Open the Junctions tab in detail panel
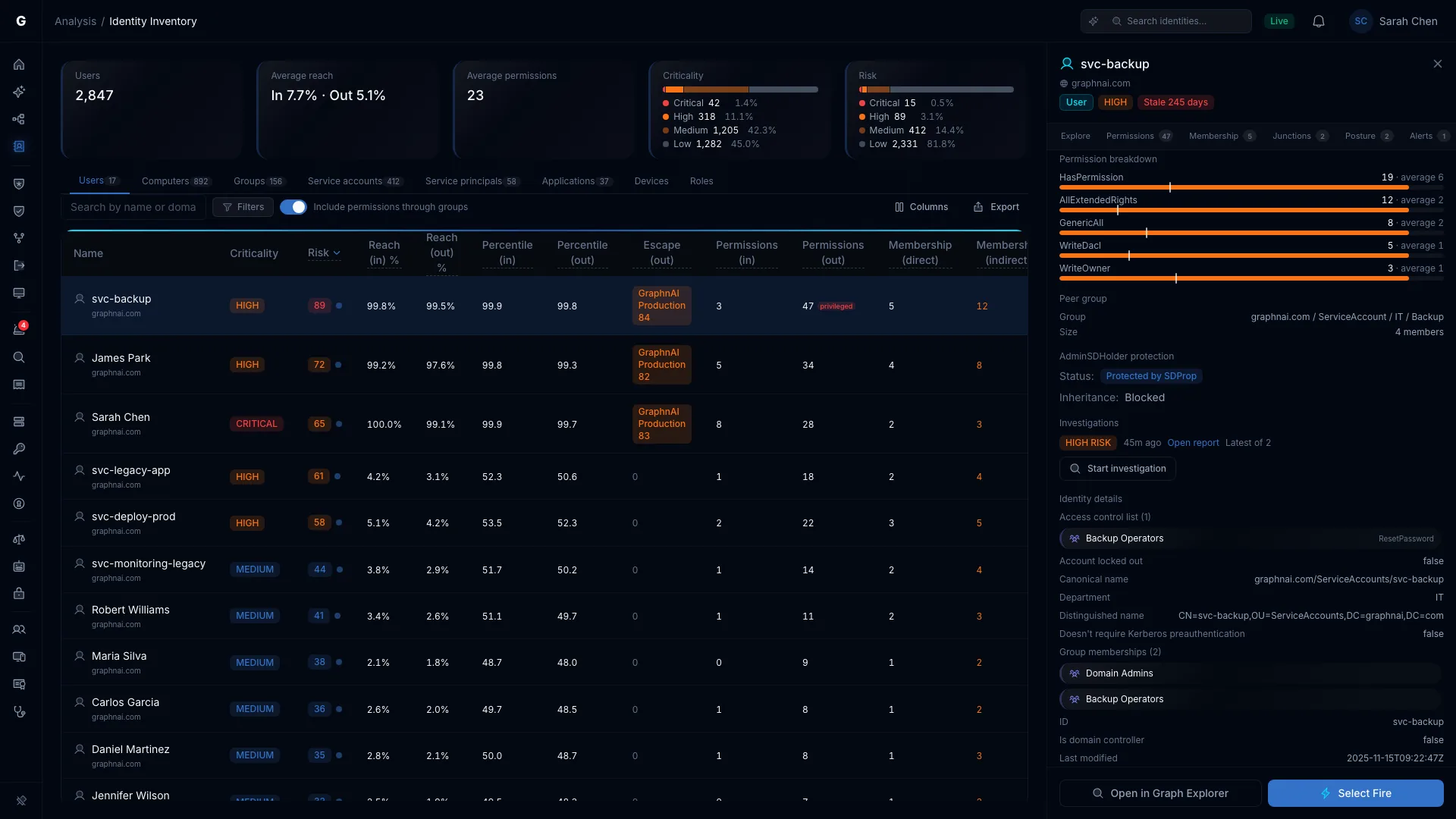 coord(1300,136)
